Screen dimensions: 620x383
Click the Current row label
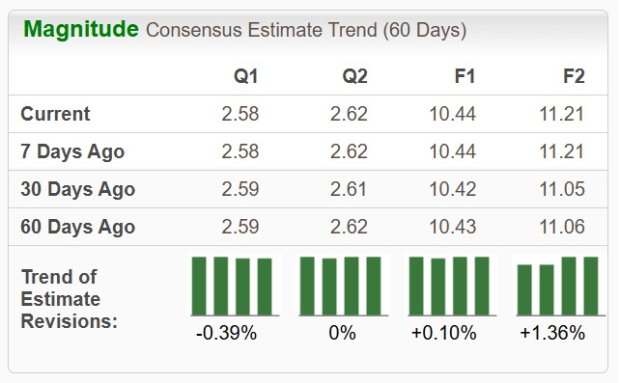coord(55,114)
